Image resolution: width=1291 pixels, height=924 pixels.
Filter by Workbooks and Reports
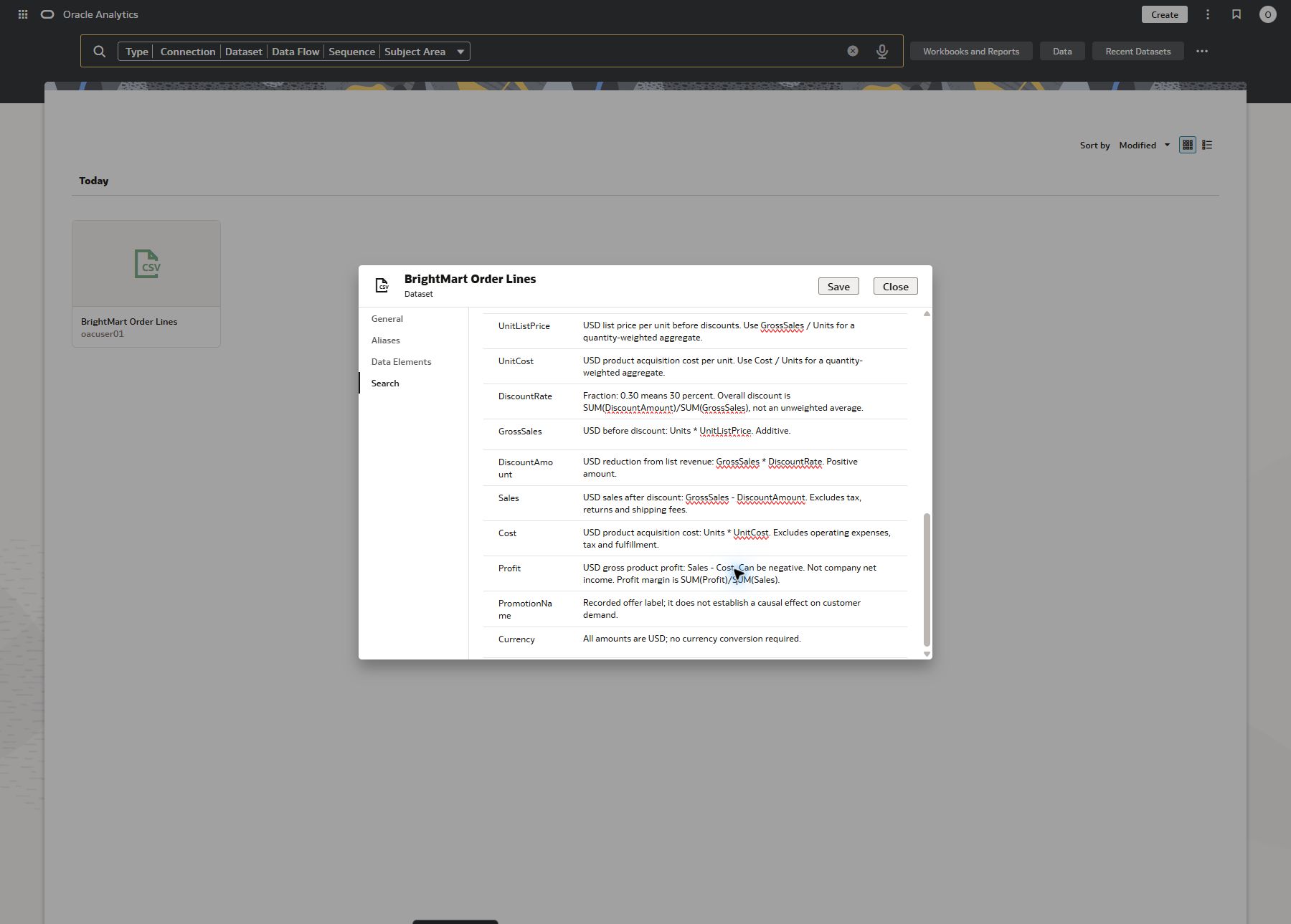[x=971, y=51]
